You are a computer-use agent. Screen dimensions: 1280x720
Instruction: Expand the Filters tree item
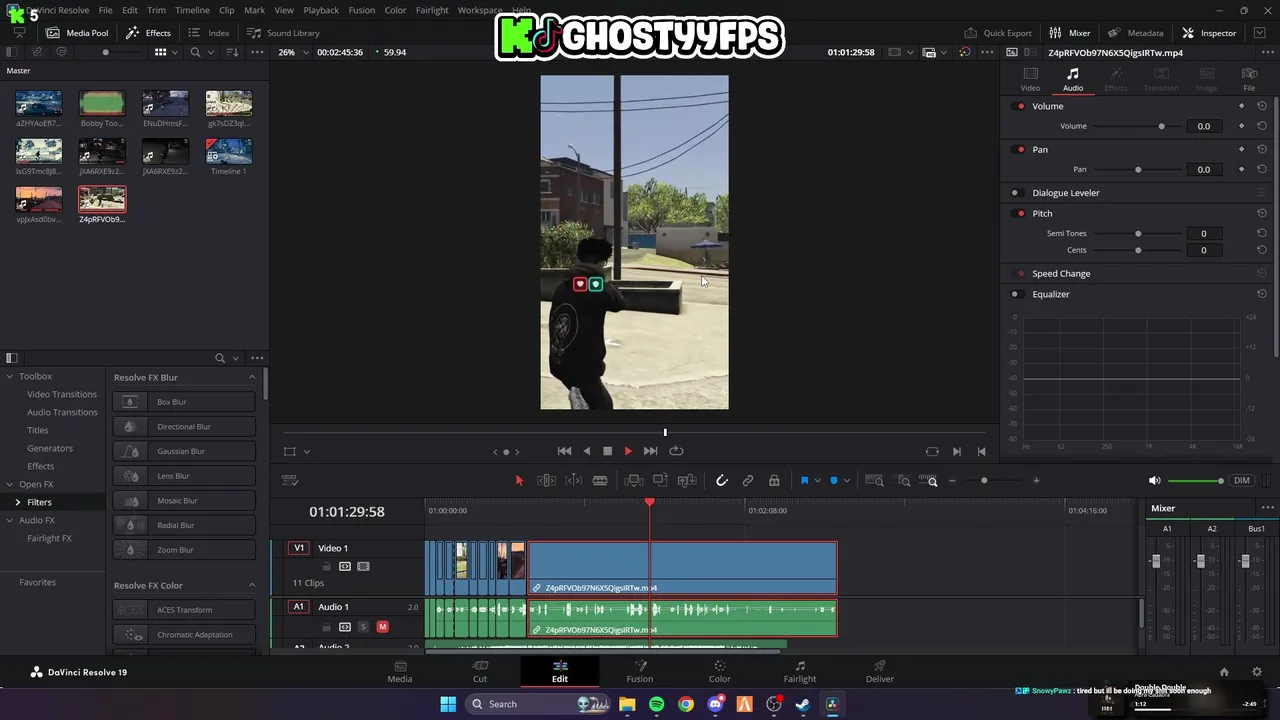click(x=17, y=502)
